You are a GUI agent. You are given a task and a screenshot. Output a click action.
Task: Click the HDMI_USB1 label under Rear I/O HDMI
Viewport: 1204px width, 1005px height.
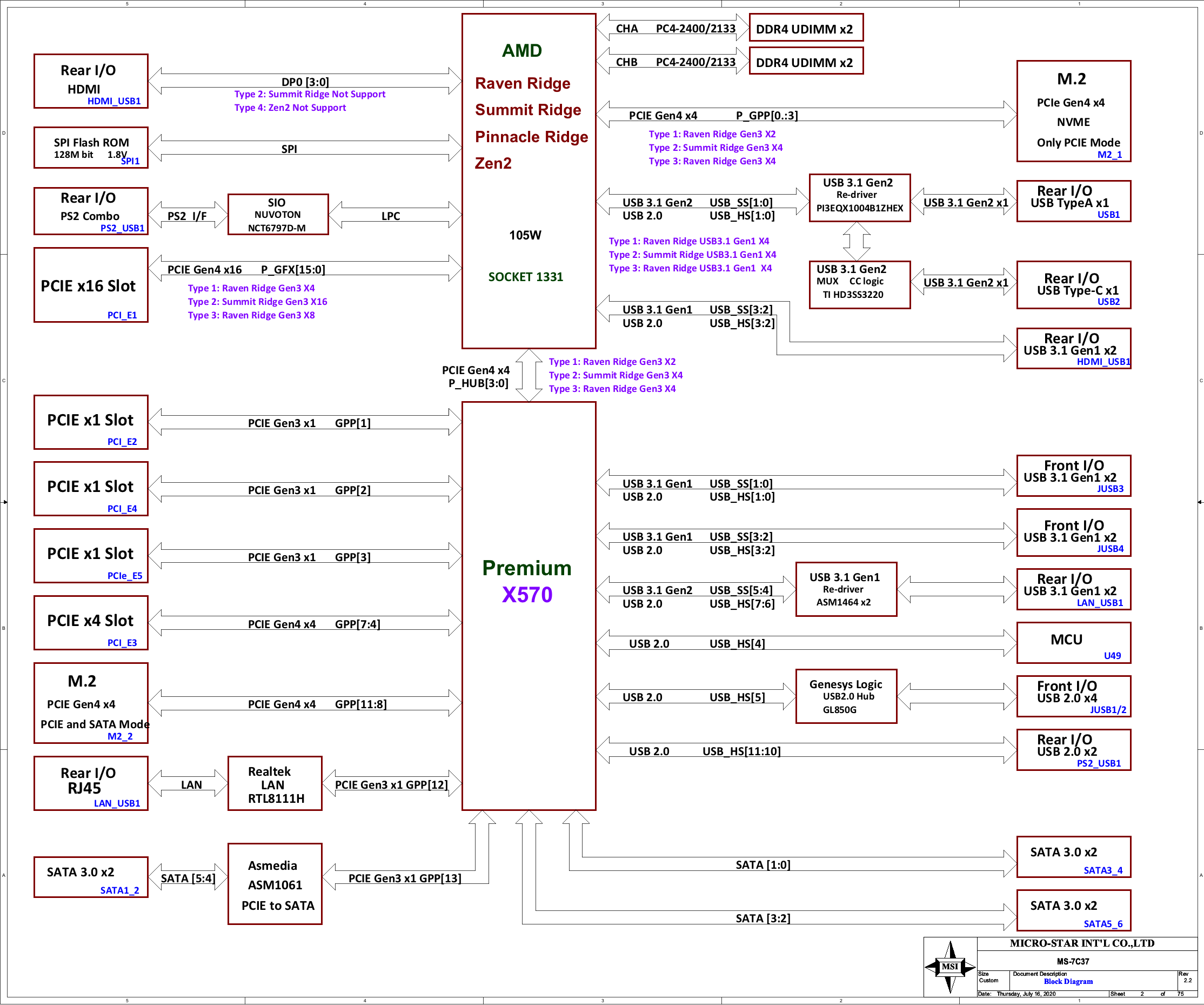point(114,101)
